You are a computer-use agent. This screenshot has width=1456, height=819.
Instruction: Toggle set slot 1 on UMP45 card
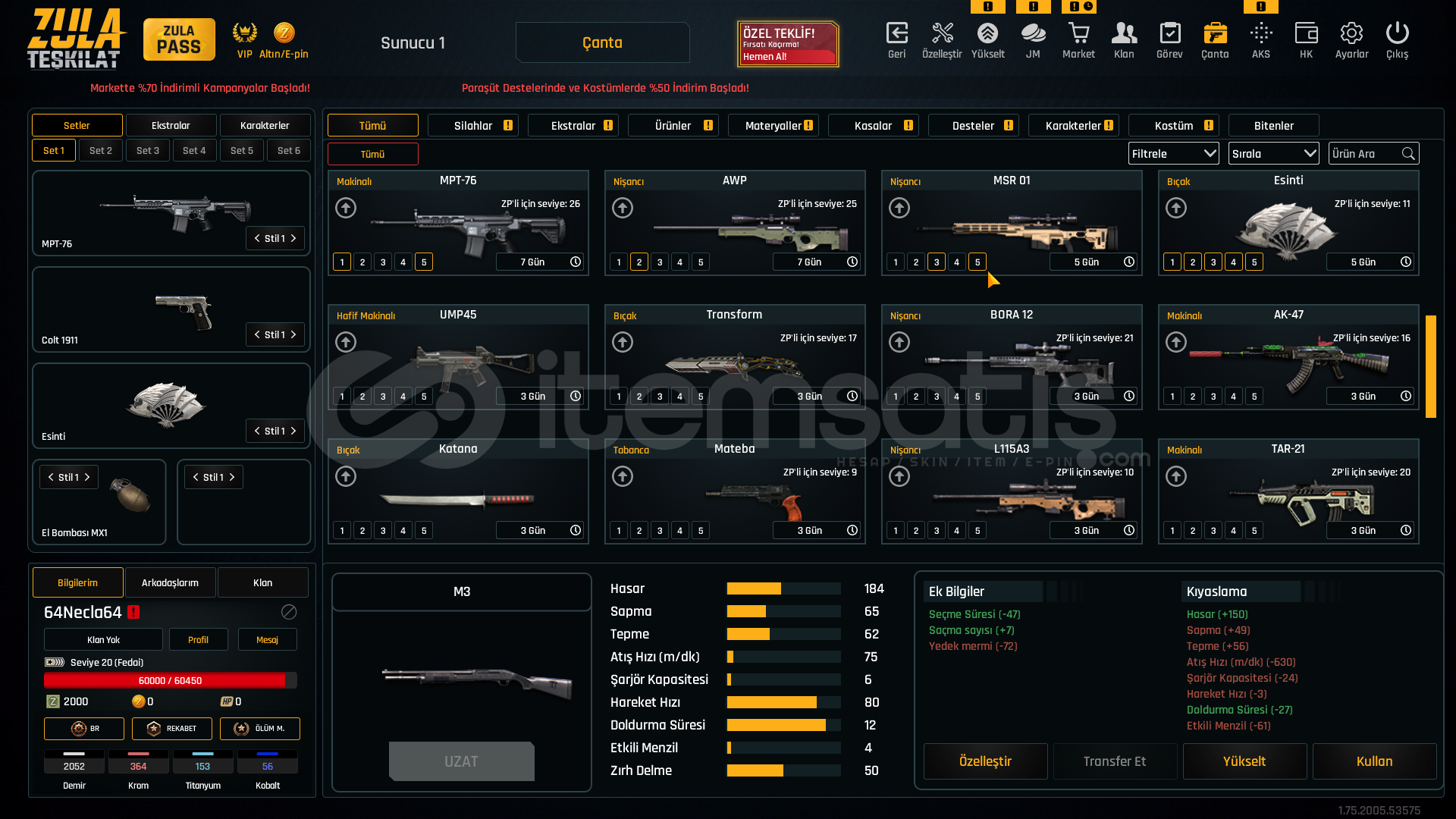342,397
